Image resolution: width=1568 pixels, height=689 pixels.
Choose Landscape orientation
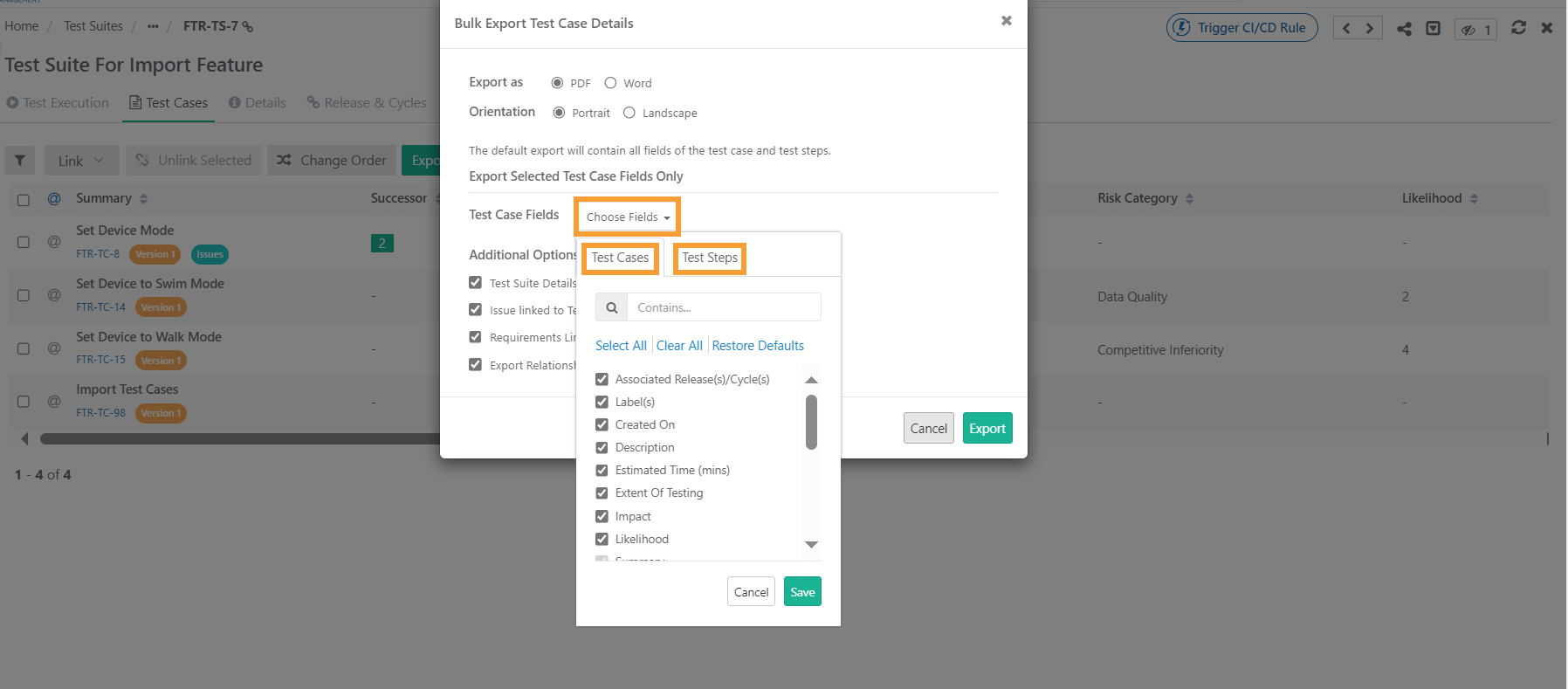point(629,113)
